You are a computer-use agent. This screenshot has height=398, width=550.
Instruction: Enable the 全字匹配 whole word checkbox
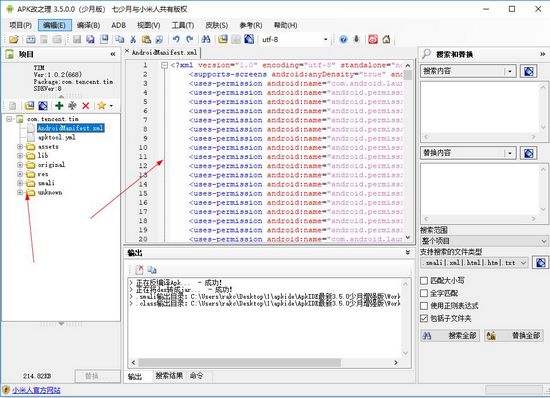click(x=424, y=293)
